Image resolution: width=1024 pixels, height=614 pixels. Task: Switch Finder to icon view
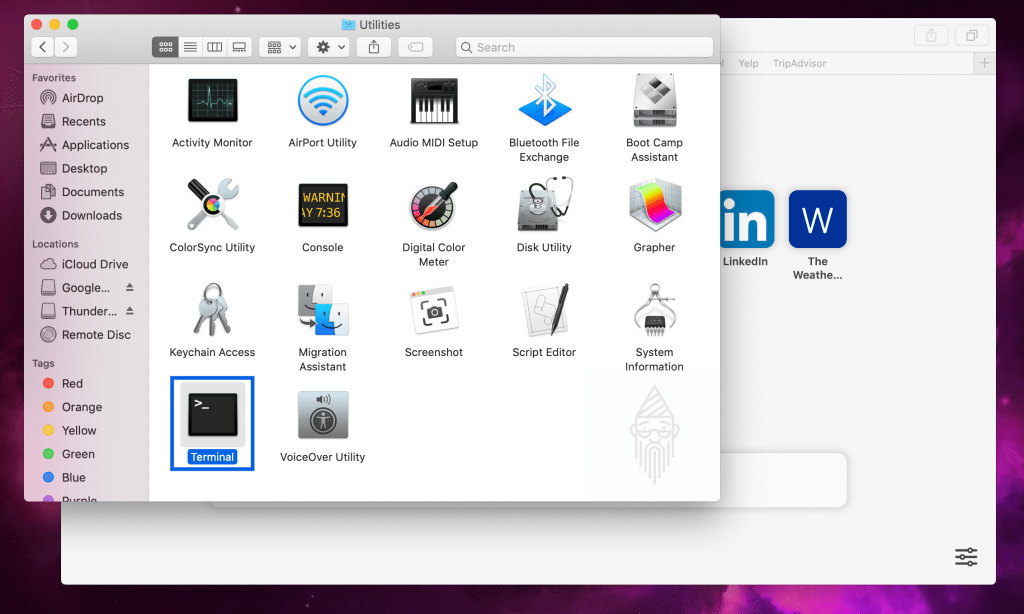[165, 47]
